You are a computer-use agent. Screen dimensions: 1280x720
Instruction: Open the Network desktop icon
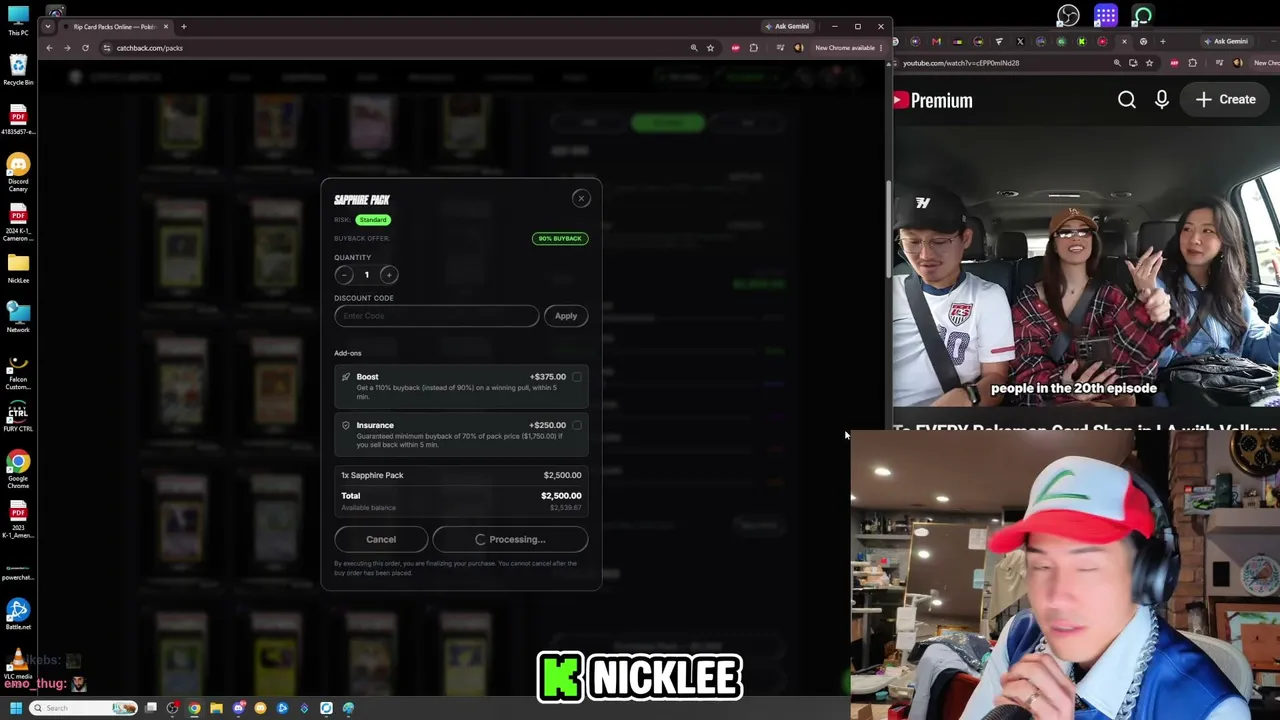click(18, 318)
